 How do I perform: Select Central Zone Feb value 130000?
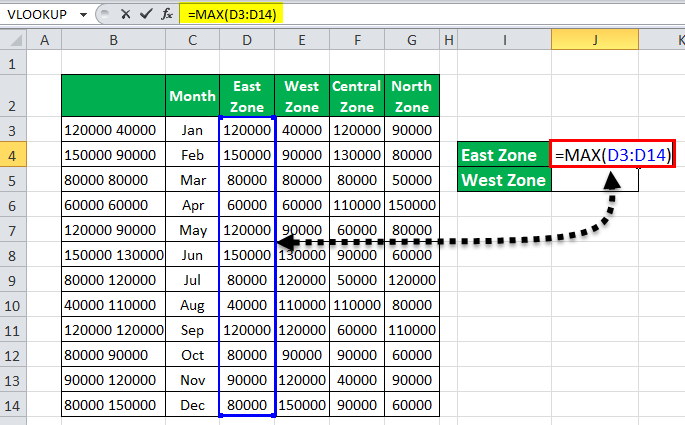357,155
